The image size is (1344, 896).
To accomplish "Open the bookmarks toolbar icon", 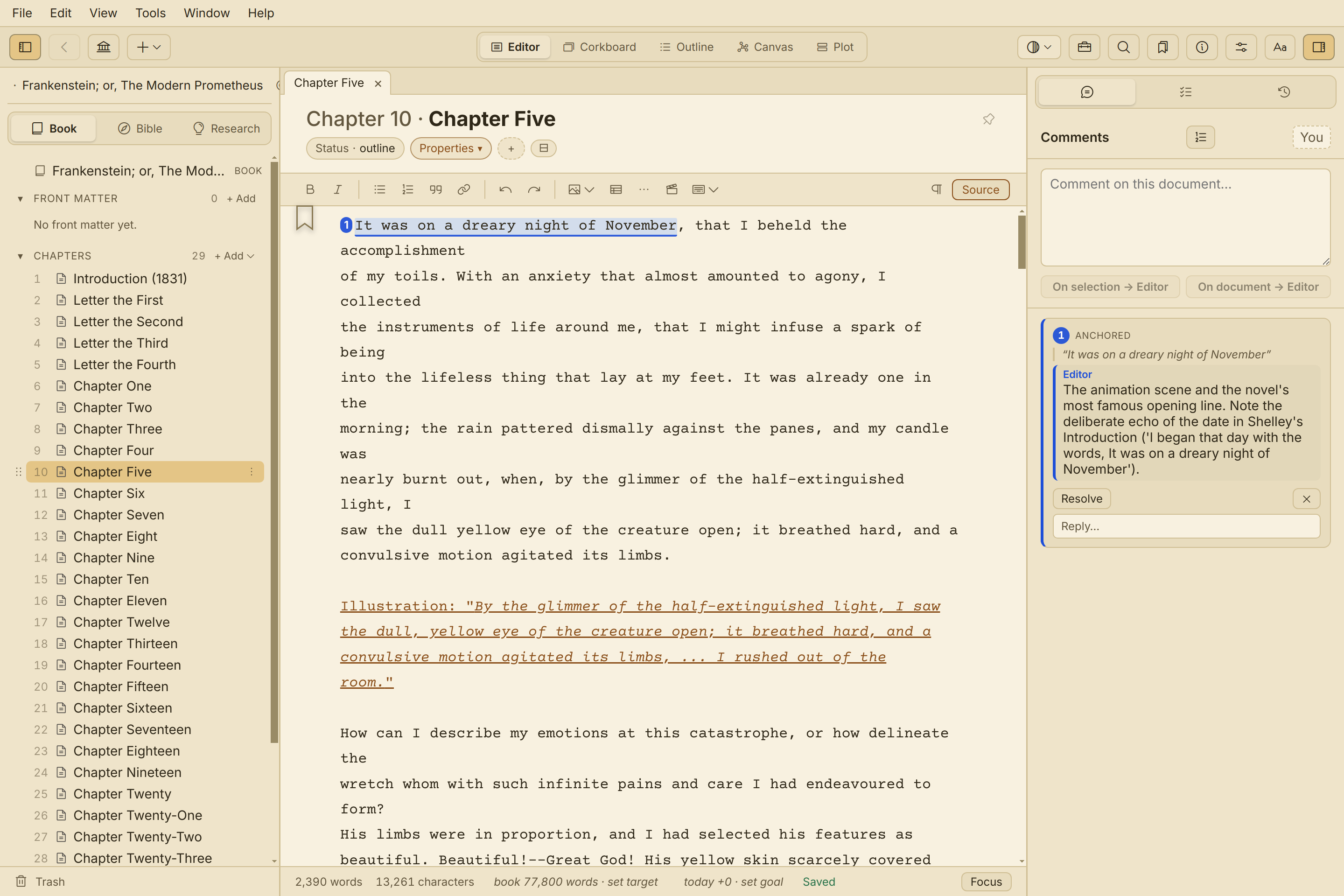I will tap(1163, 47).
